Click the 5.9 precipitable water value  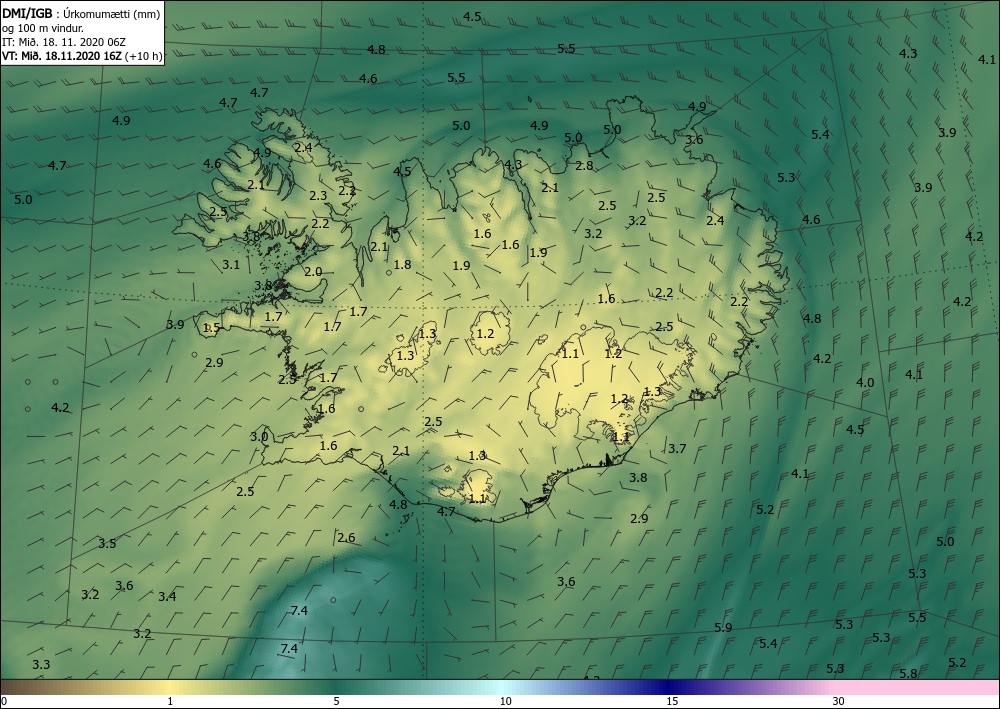(x=723, y=628)
